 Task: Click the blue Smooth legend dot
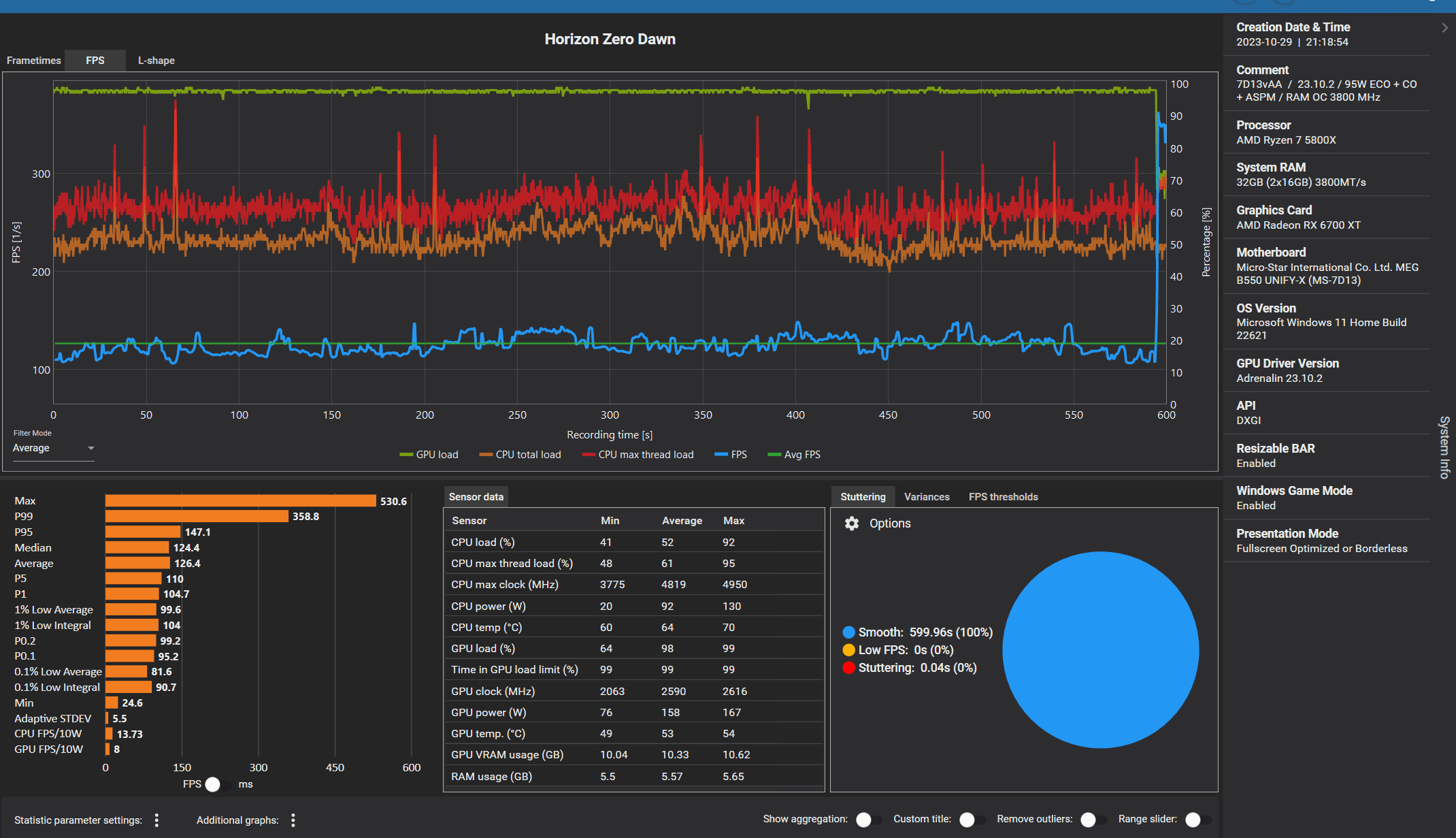pos(848,632)
